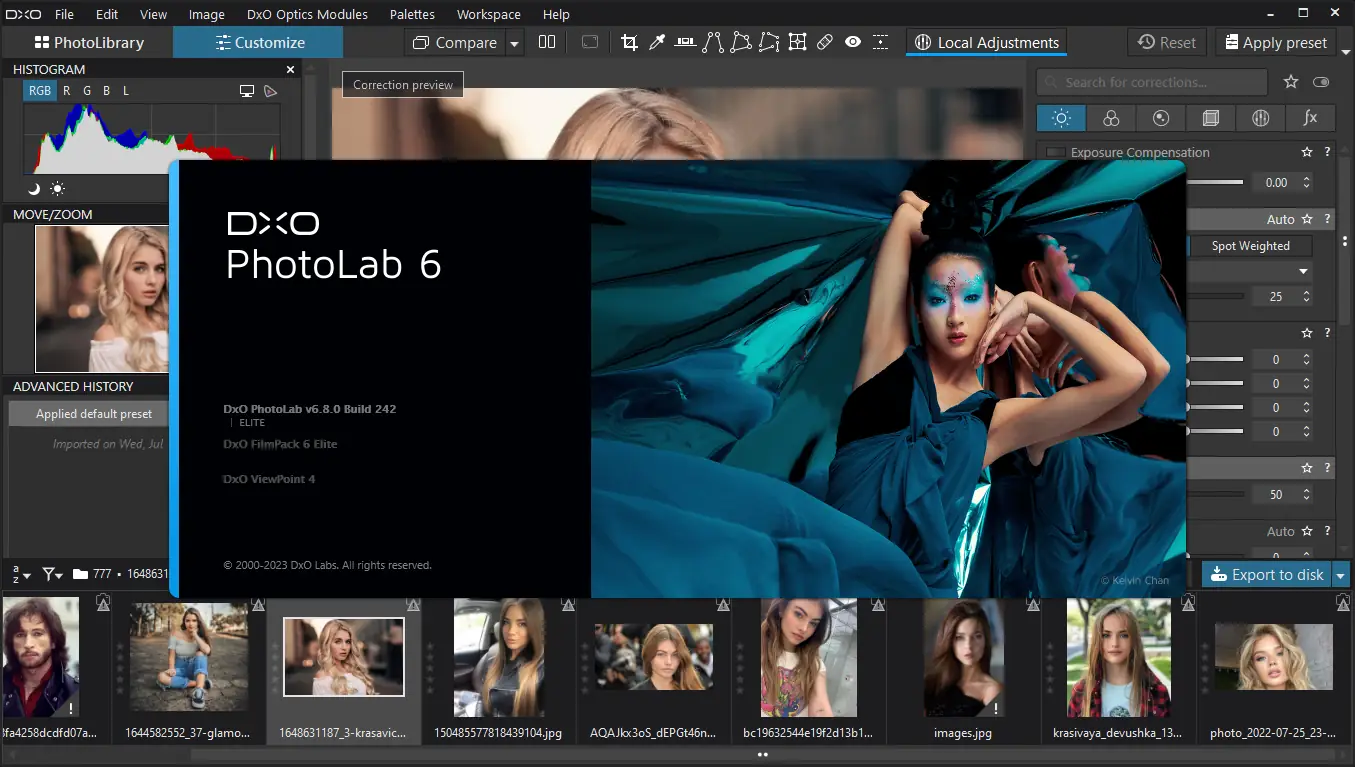Select the Repair tool
Screen dimensions: 1355x767
(825, 42)
